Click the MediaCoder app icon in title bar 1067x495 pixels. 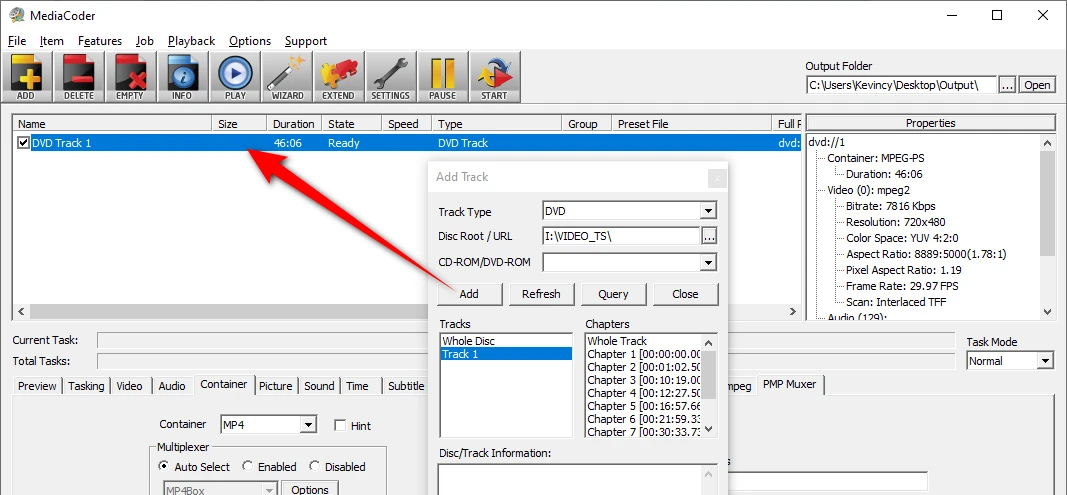click(x=17, y=15)
